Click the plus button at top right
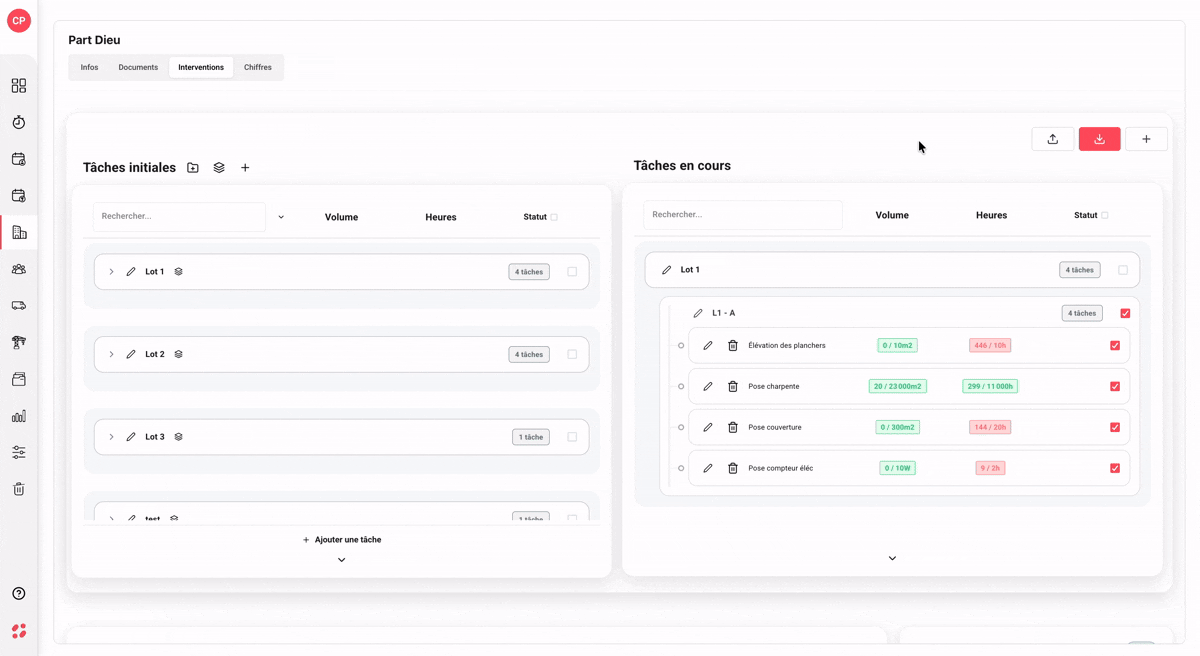 tap(1147, 139)
